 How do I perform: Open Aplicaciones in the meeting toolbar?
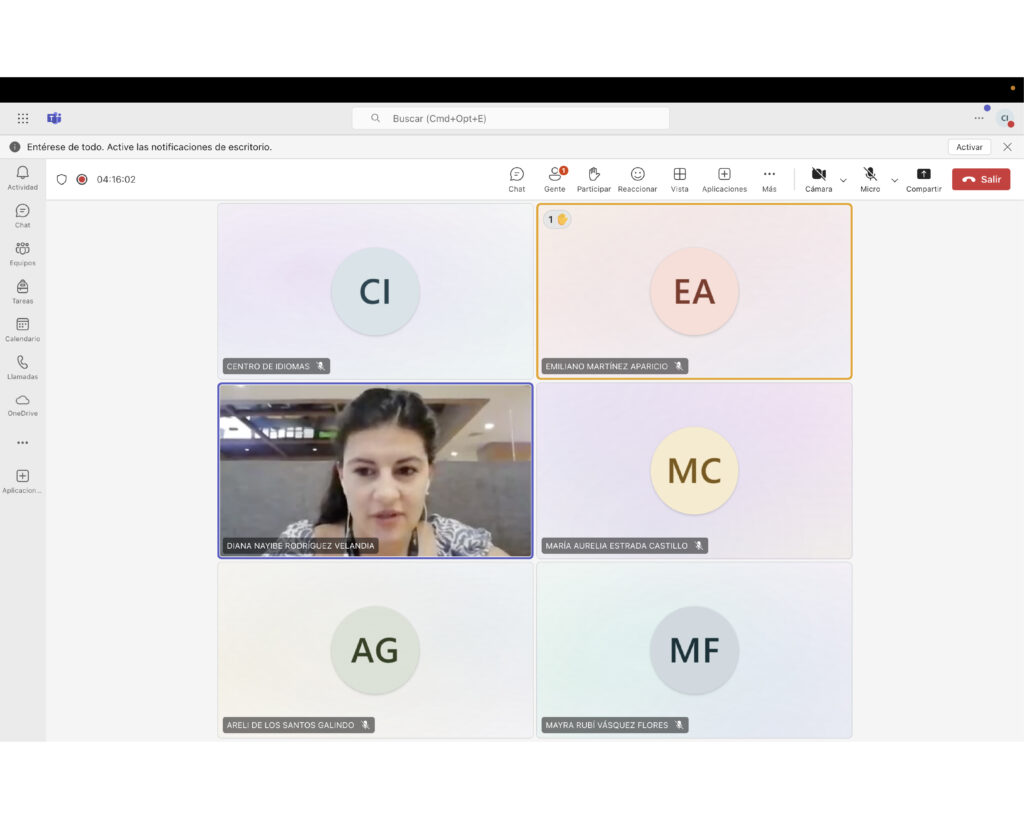pyautogui.click(x=724, y=180)
